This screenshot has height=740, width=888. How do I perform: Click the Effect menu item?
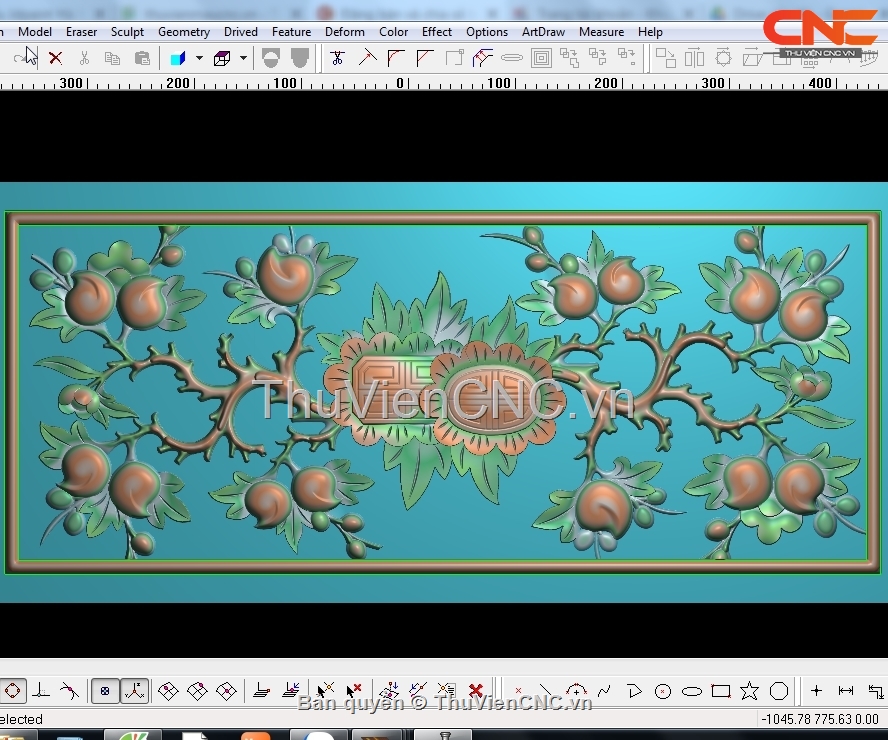[x=437, y=32]
